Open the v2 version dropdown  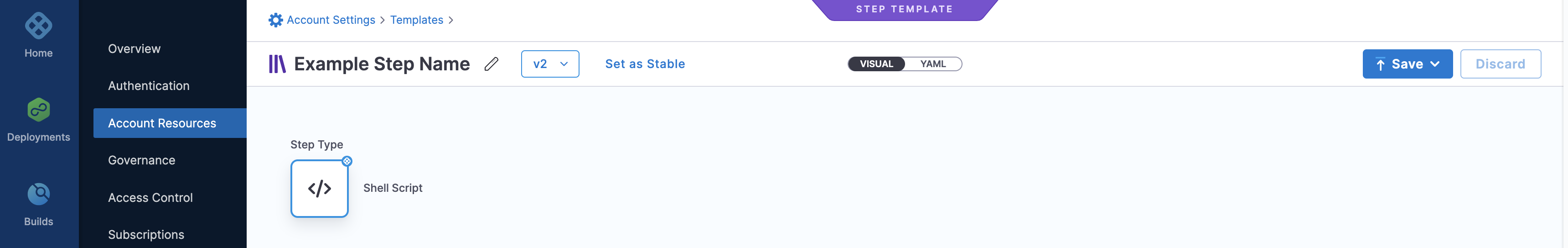[x=550, y=64]
